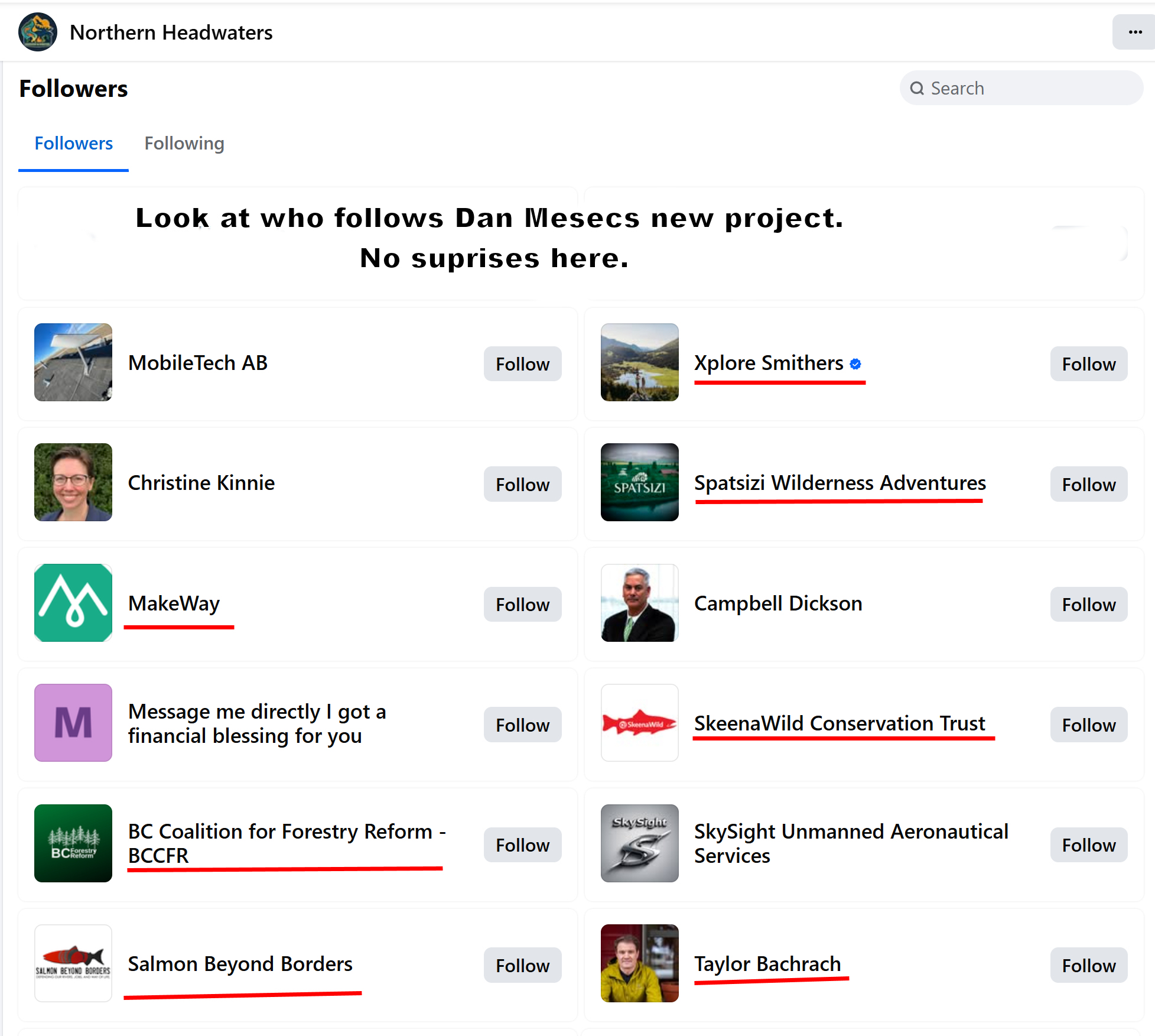Open the SkySight logo thumbnail
The image size is (1155, 1036).
point(640,843)
